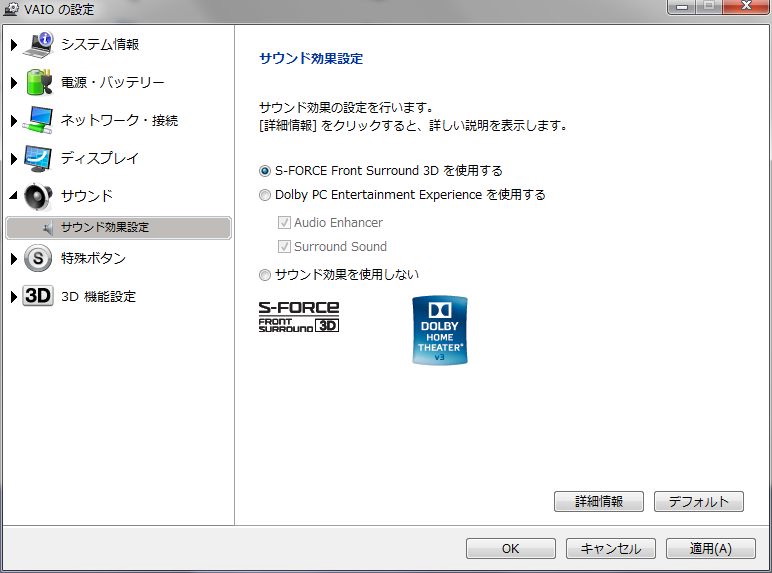
Task: Open the ネットワーク・接続 category
Action: [119, 120]
